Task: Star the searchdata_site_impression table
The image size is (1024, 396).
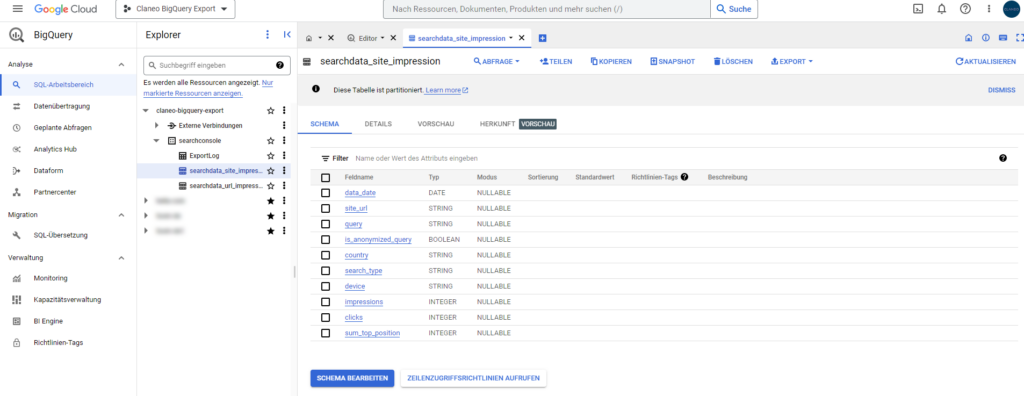Action: pyautogui.click(x=270, y=171)
